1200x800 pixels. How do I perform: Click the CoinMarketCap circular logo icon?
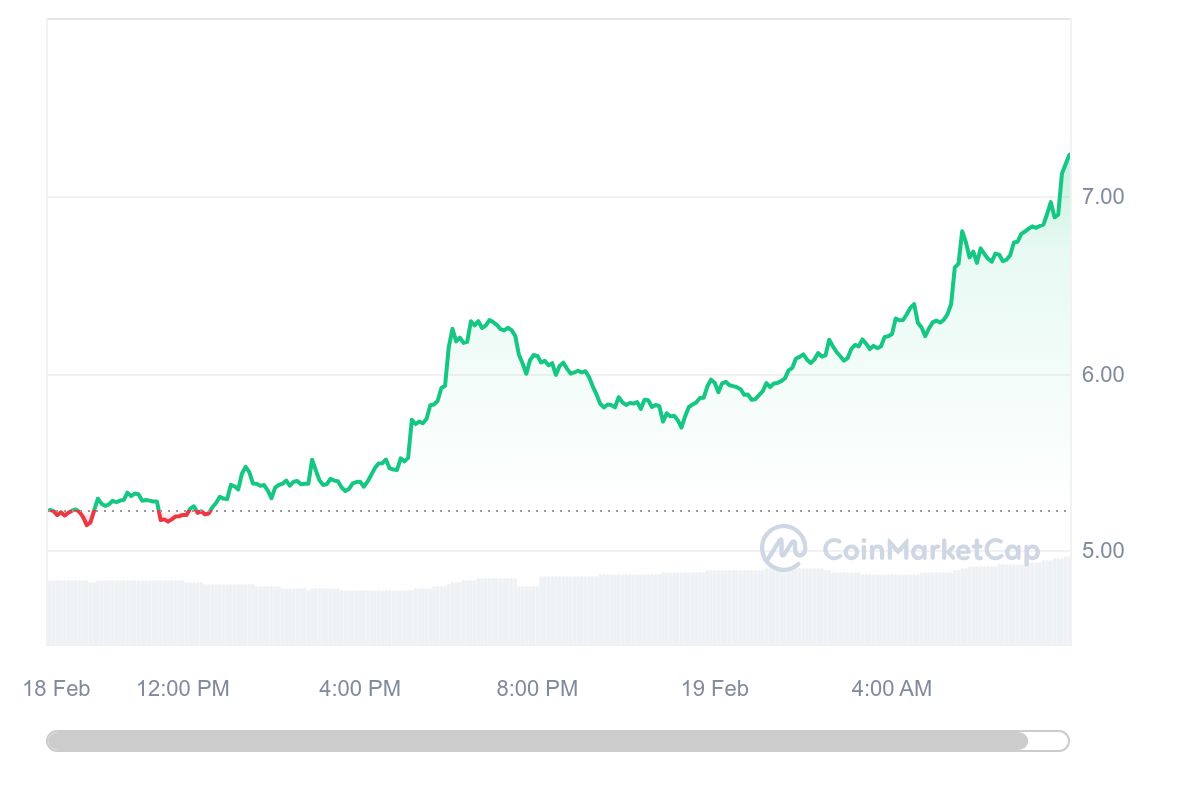point(784,548)
